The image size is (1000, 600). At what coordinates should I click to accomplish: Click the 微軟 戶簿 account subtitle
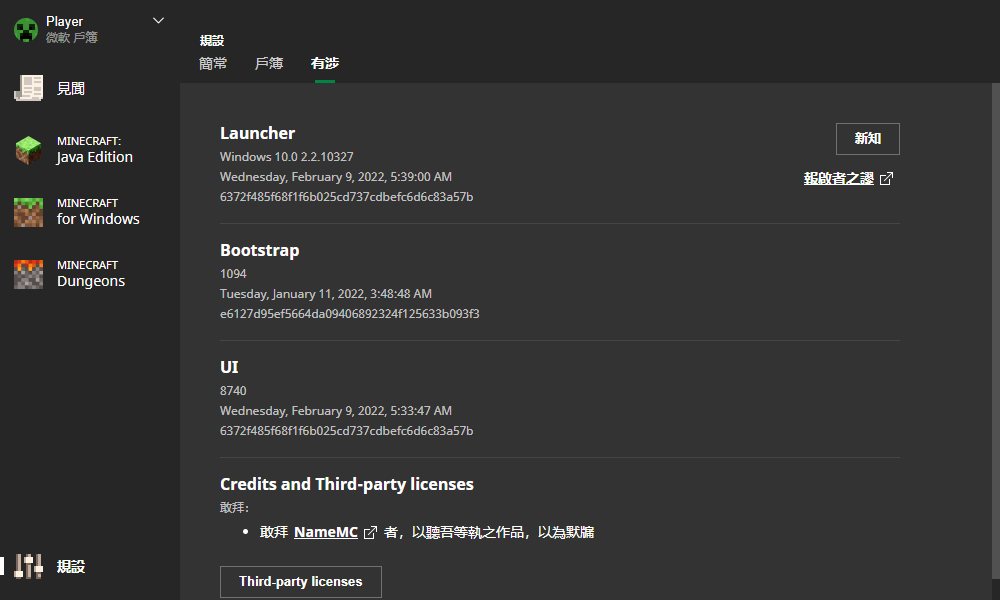[x=71, y=38]
